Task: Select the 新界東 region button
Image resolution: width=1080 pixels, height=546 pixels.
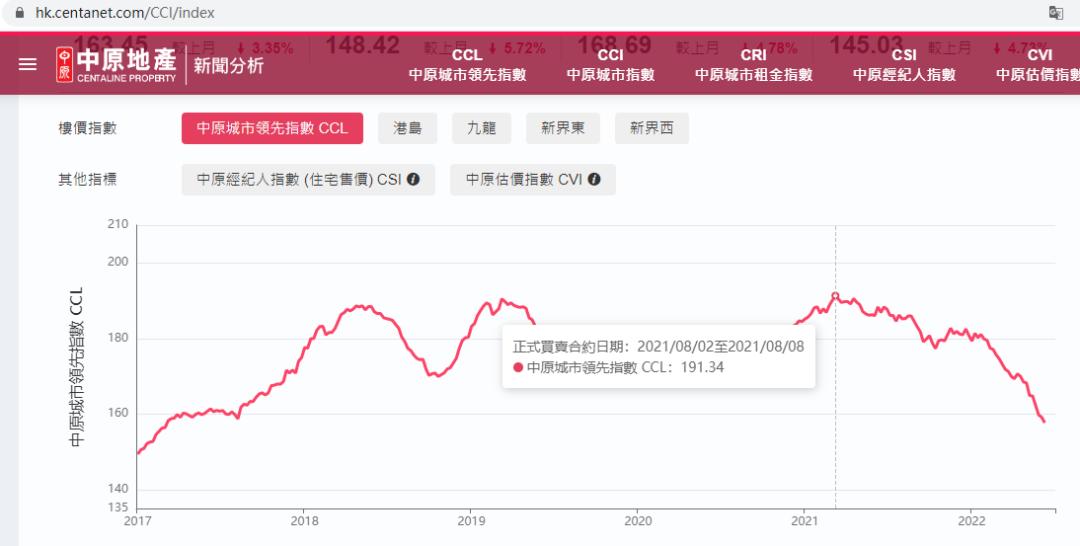Action: tap(563, 128)
